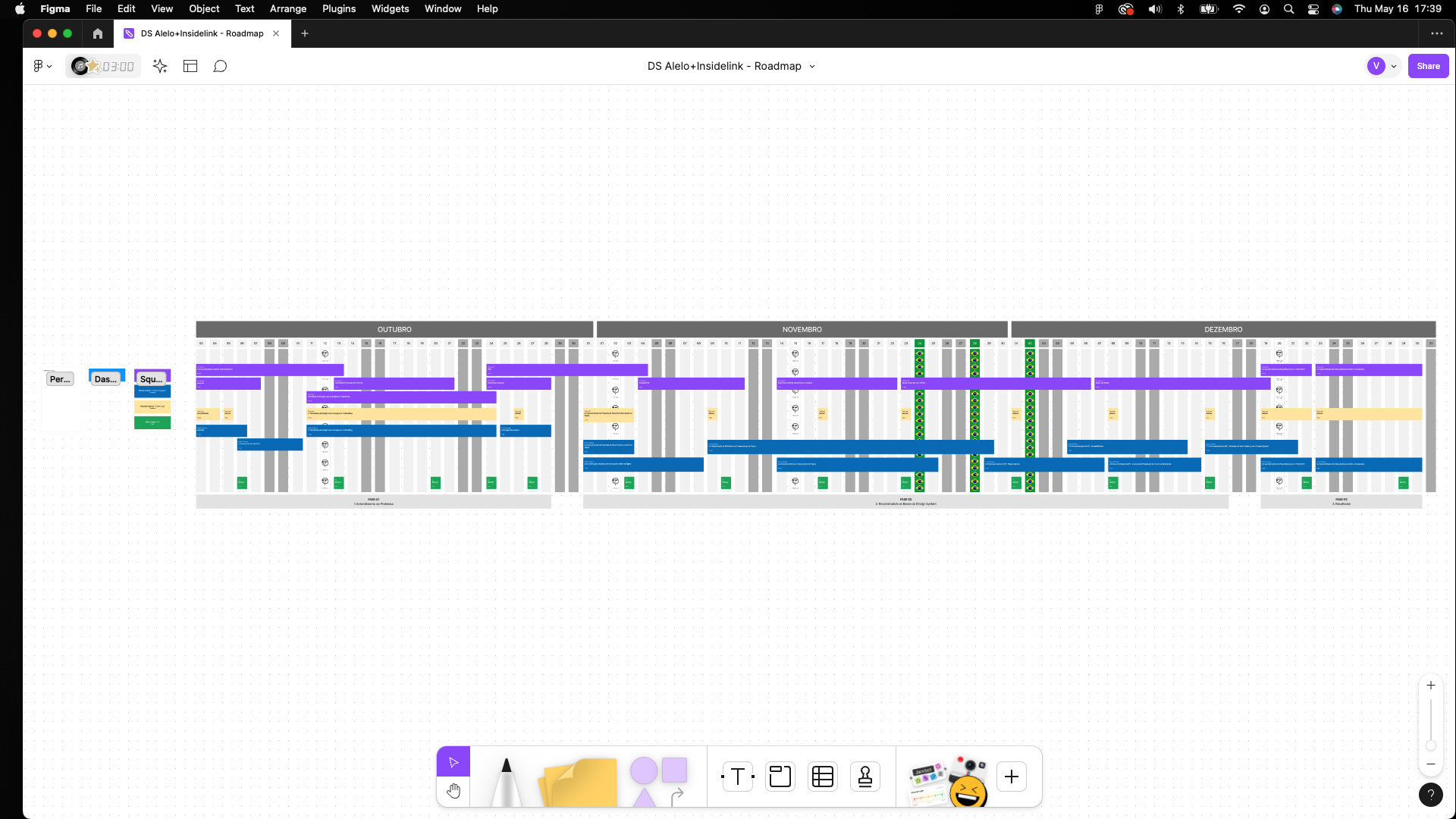Expand the file title dropdown chevron
The width and height of the screenshot is (1456, 819).
[x=812, y=67]
